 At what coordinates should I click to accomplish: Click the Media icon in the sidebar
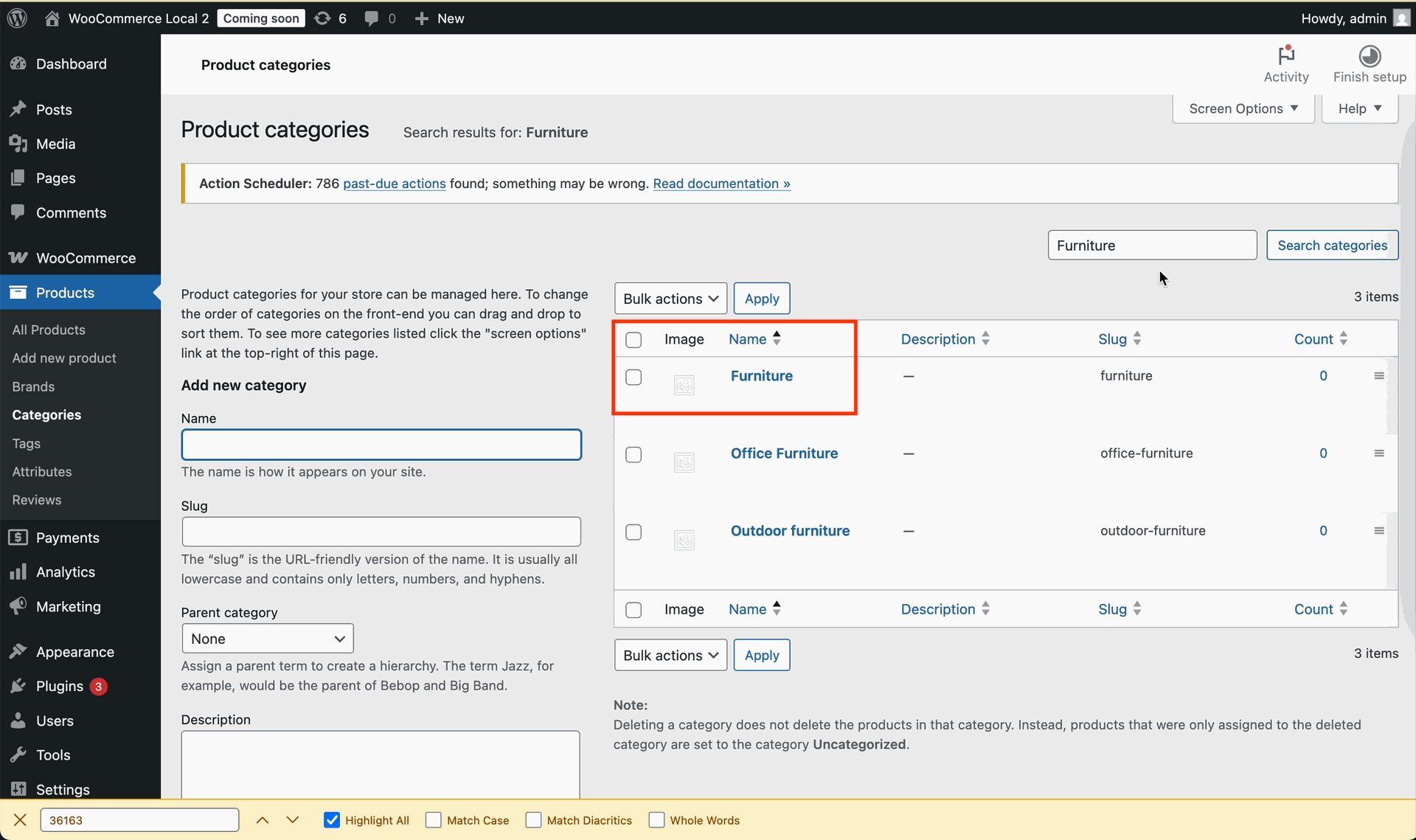pos(18,144)
